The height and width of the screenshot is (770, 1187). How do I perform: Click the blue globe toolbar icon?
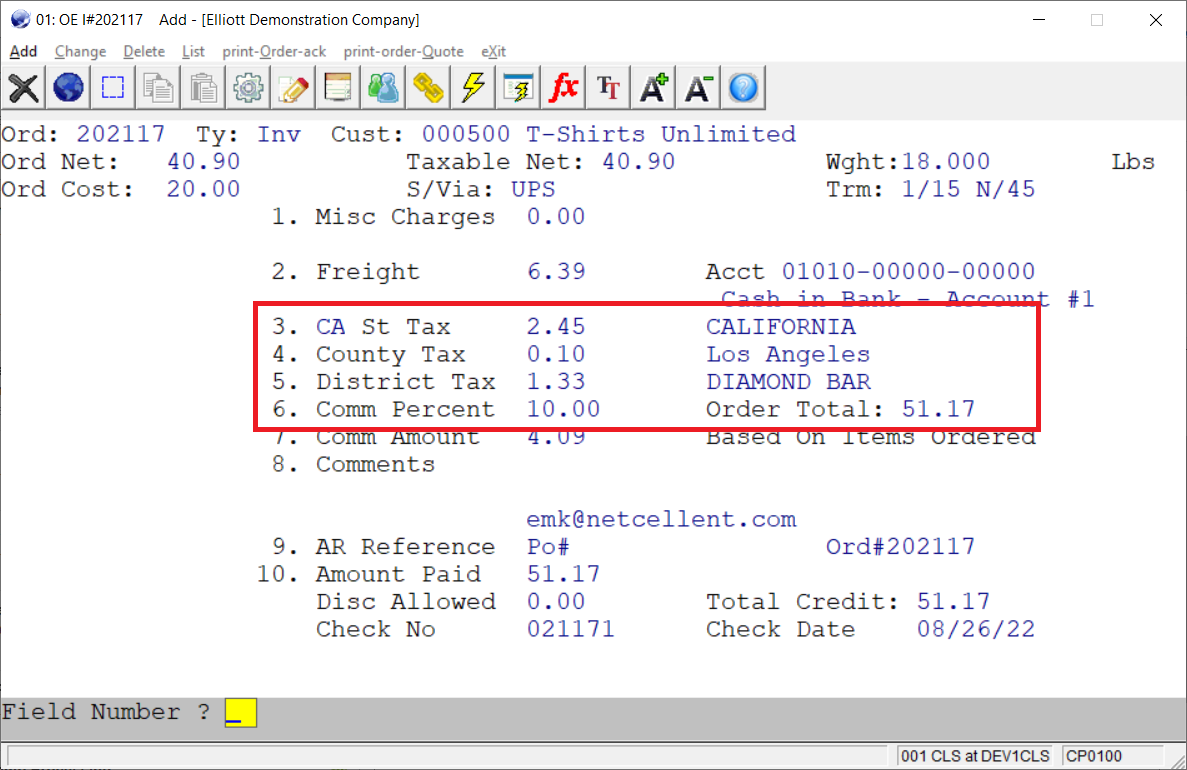(x=68, y=88)
